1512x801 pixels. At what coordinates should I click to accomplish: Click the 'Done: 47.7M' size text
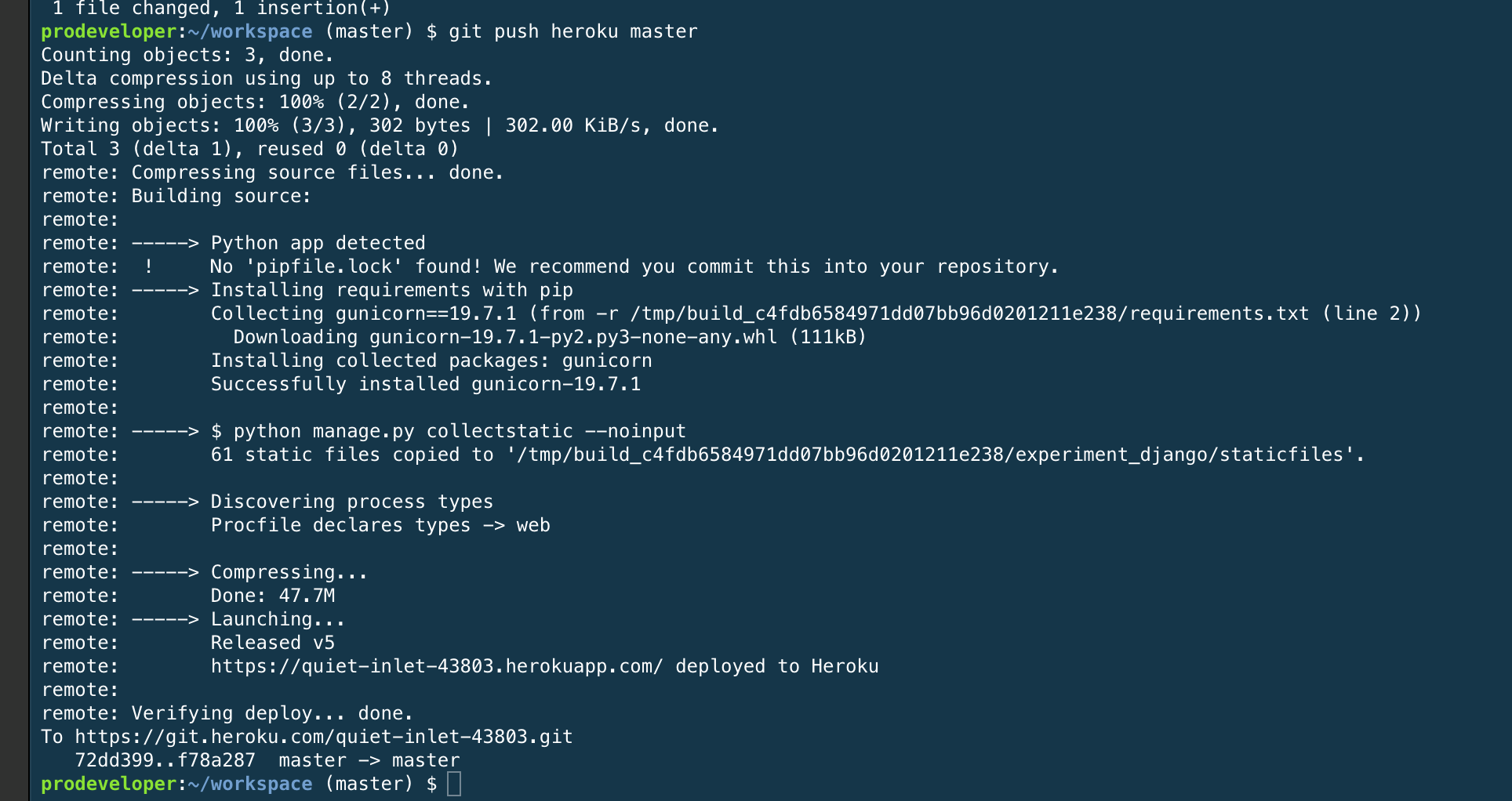click(272, 596)
